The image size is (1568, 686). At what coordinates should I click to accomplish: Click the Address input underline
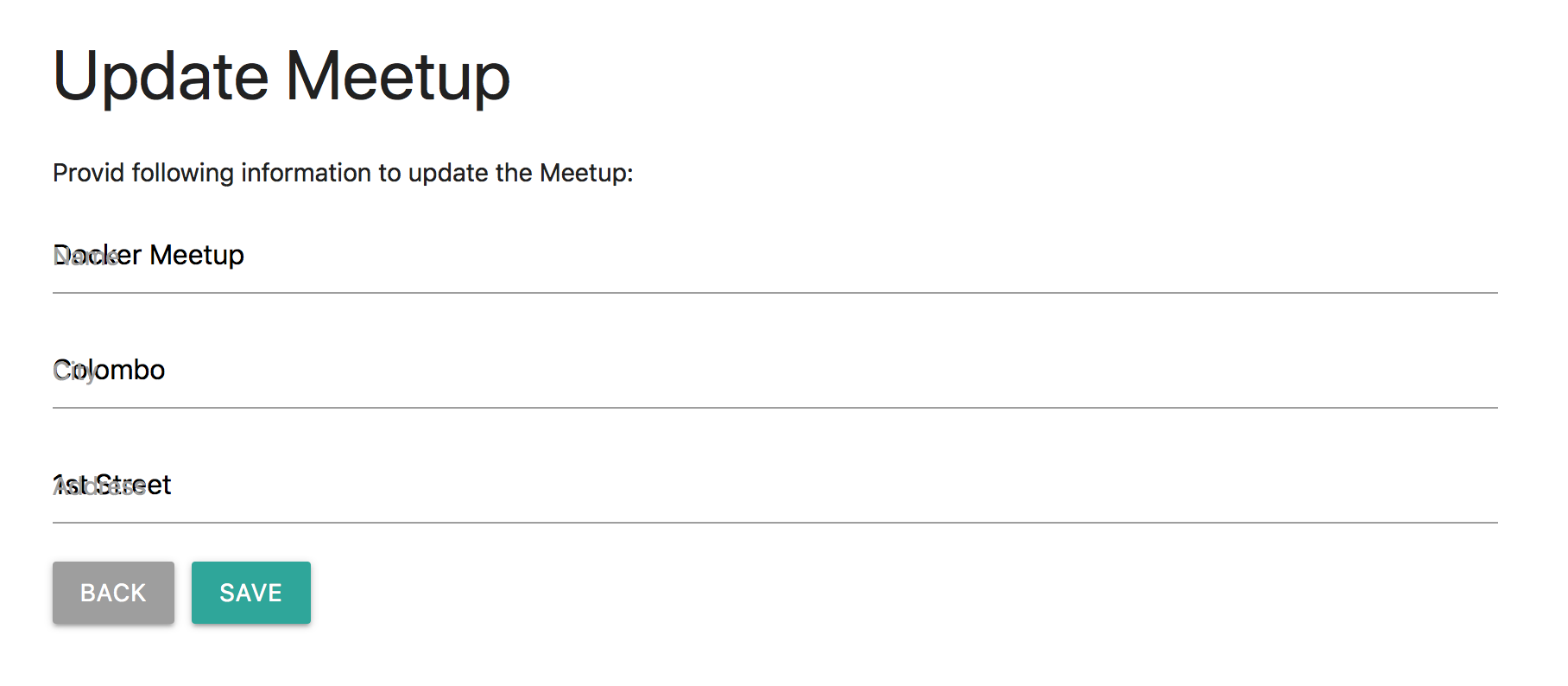click(x=777, y=521)
